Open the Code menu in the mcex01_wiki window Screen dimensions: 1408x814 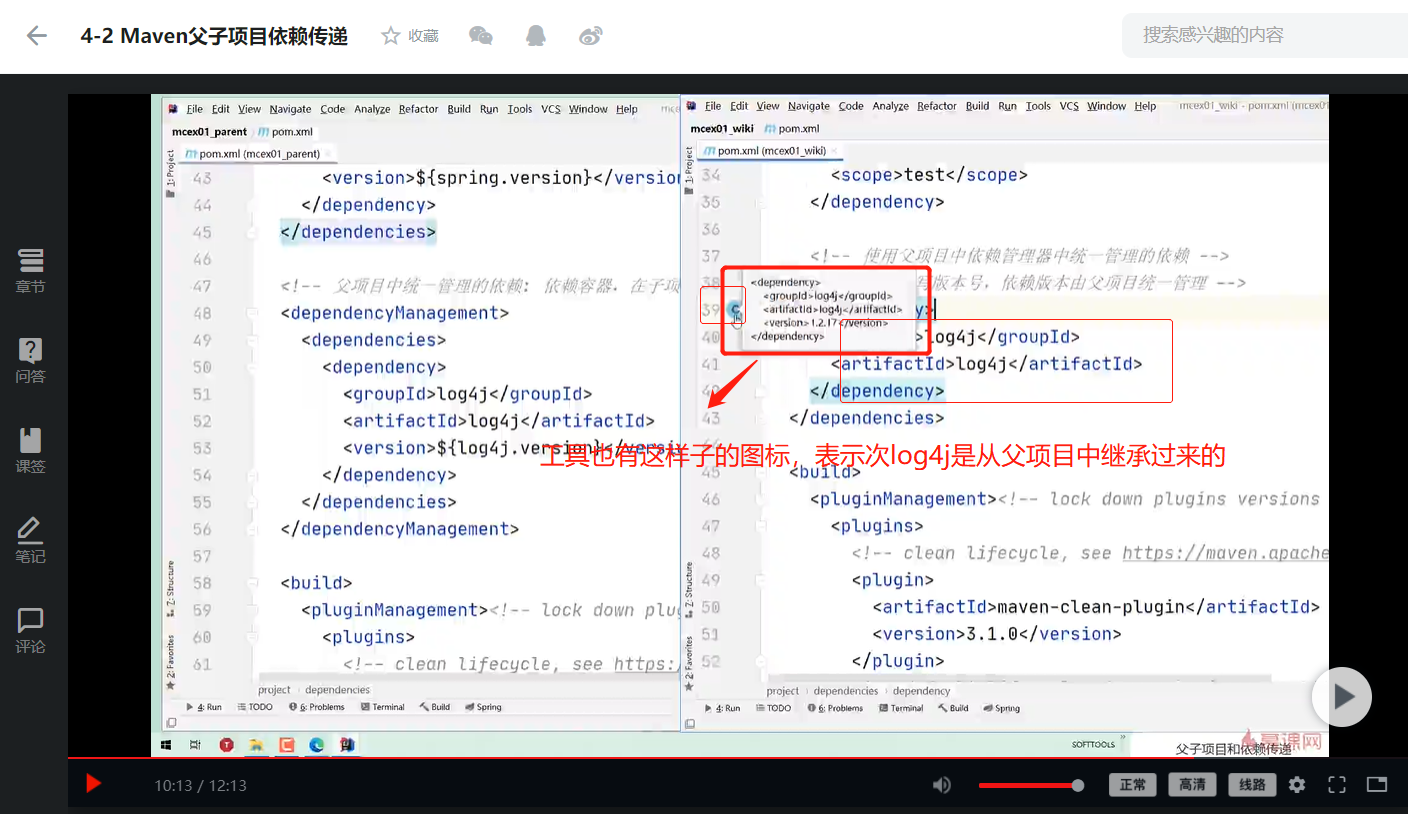tap(851, 106)
